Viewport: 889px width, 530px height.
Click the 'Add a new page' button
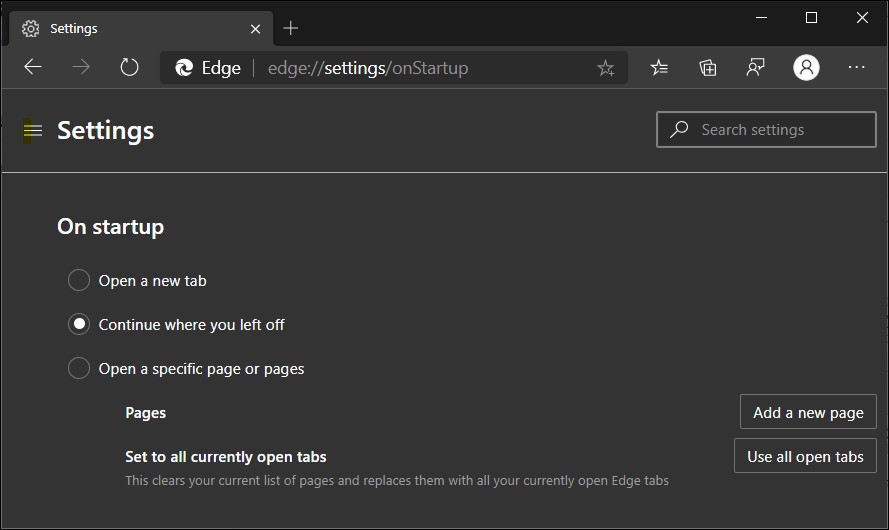(808, 412)
